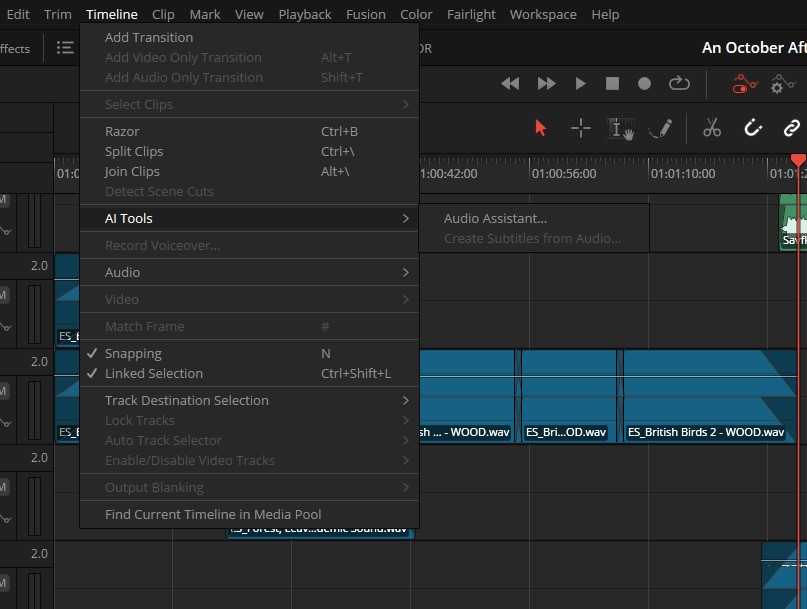Expand the AI Tools submenu

(249, 218)
